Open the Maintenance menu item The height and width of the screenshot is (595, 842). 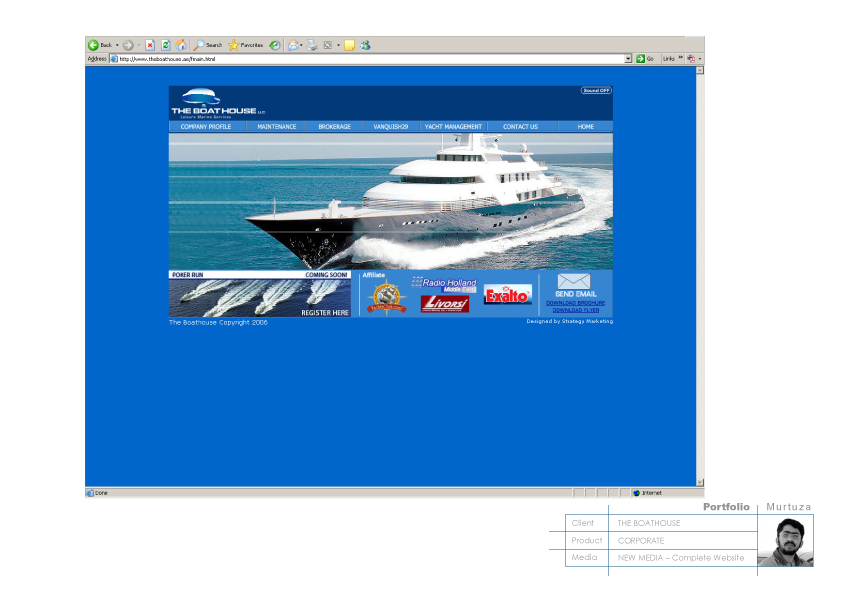[x=277, y=127]
